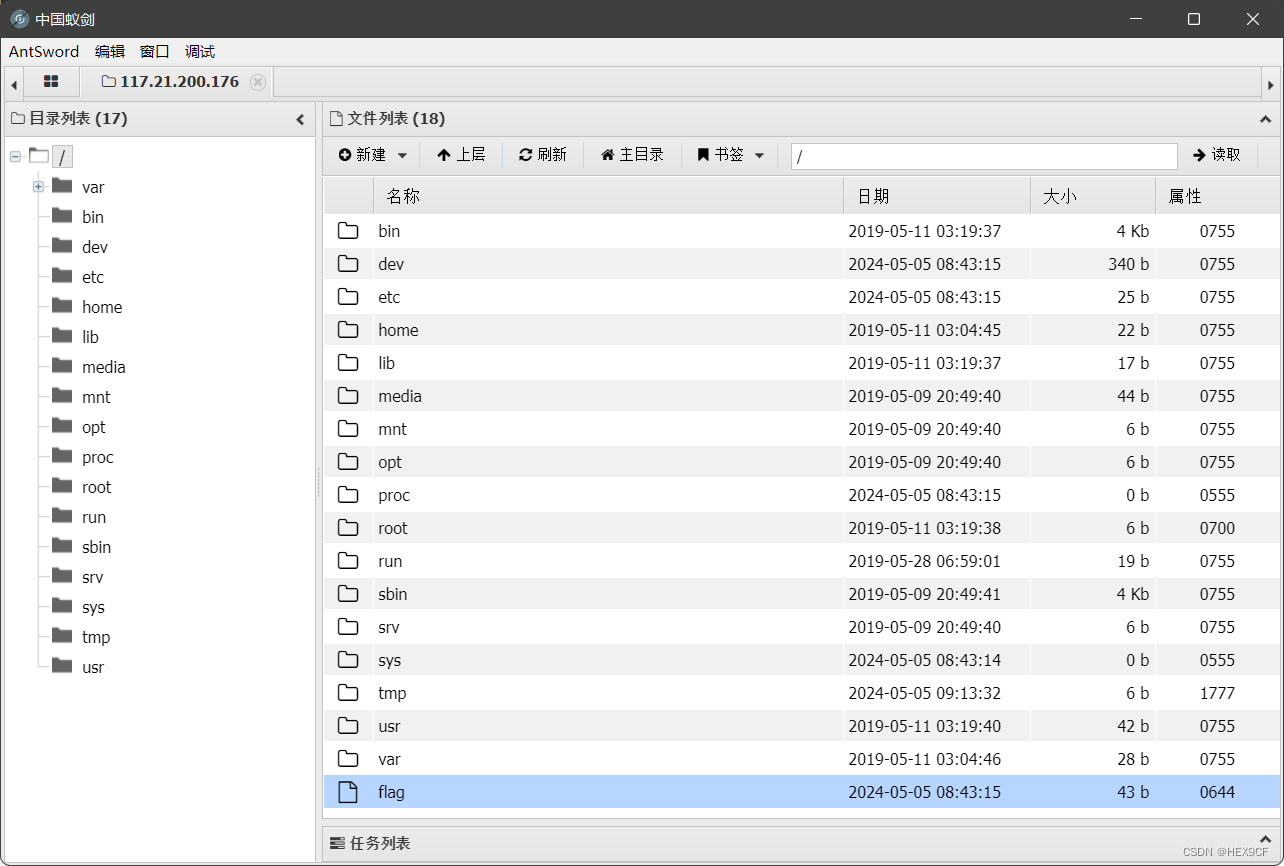Viewport: 1284px width, 866px height.
Task: Expand the var folder tree node
Action: tap(38, 187)
